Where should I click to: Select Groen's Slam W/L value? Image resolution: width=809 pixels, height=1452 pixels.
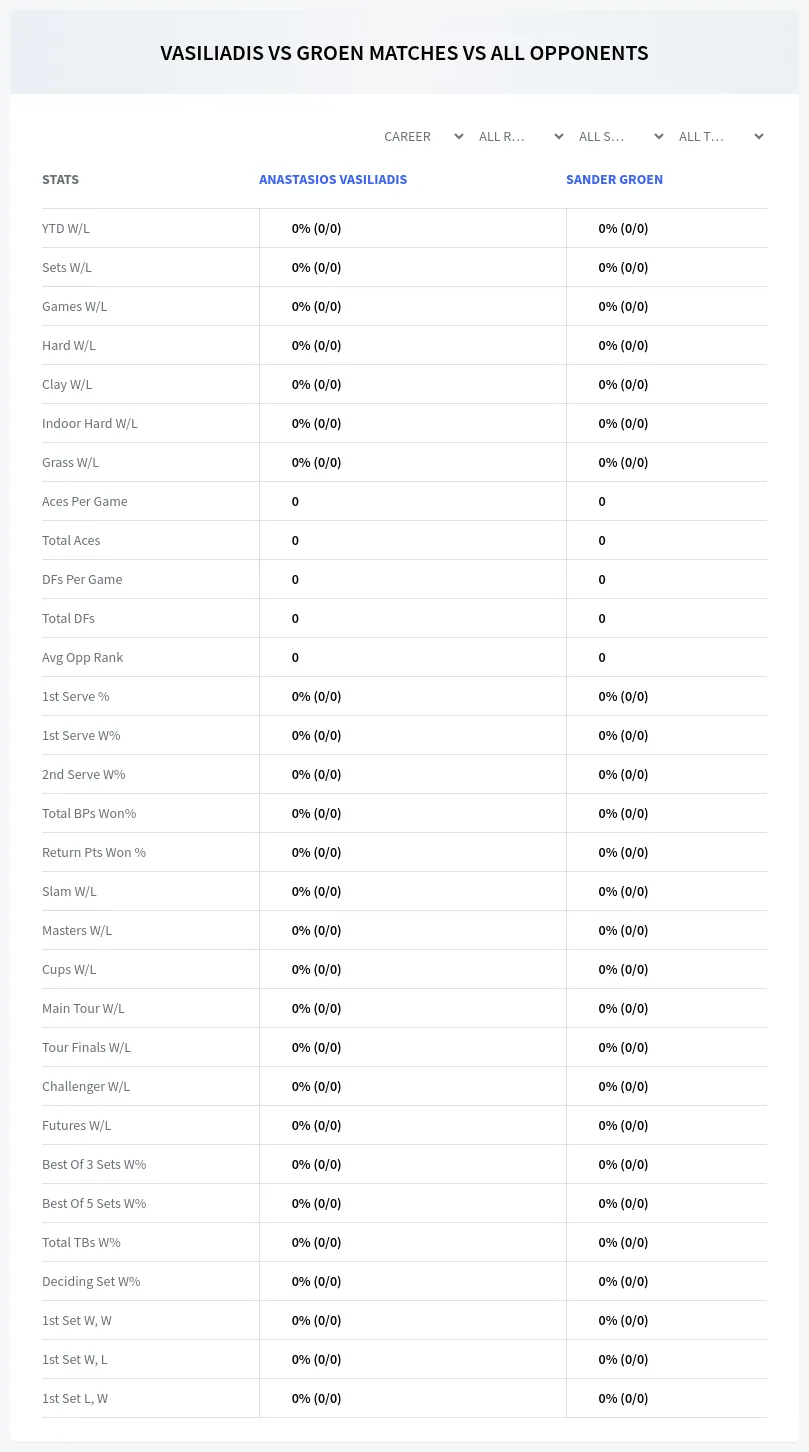623,891
